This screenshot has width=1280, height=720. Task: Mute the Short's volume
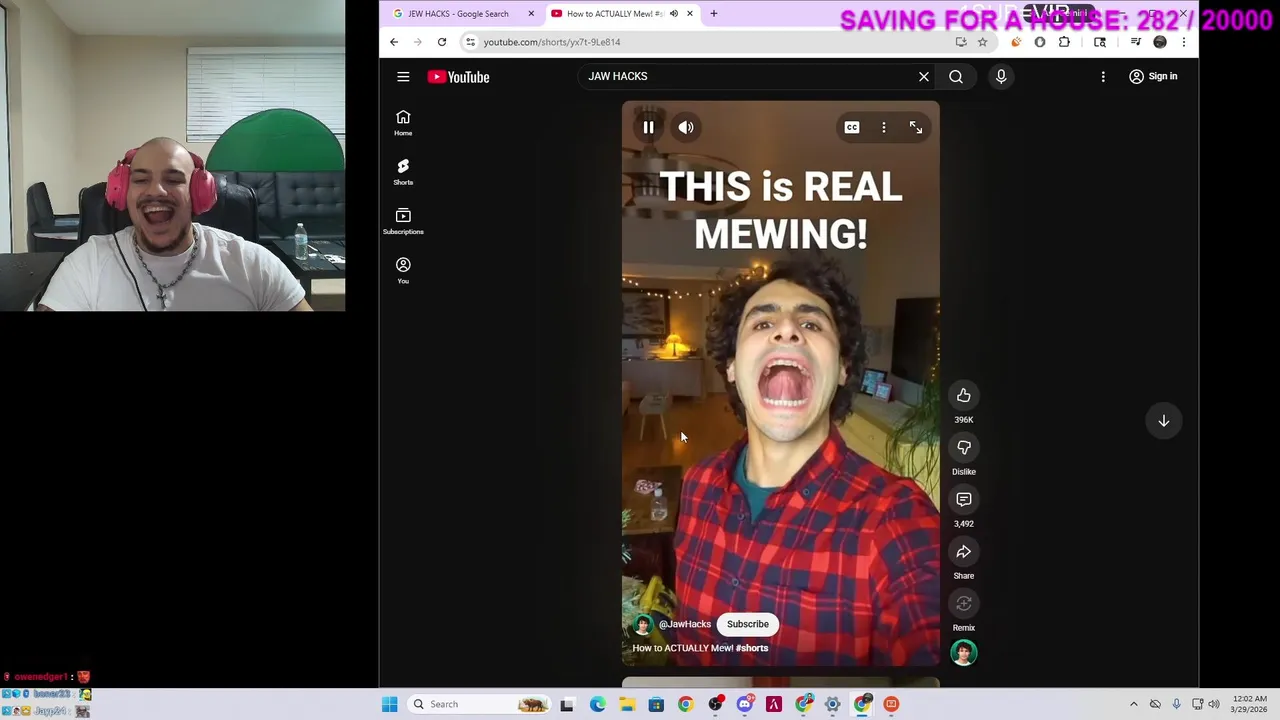click(686, 127)
